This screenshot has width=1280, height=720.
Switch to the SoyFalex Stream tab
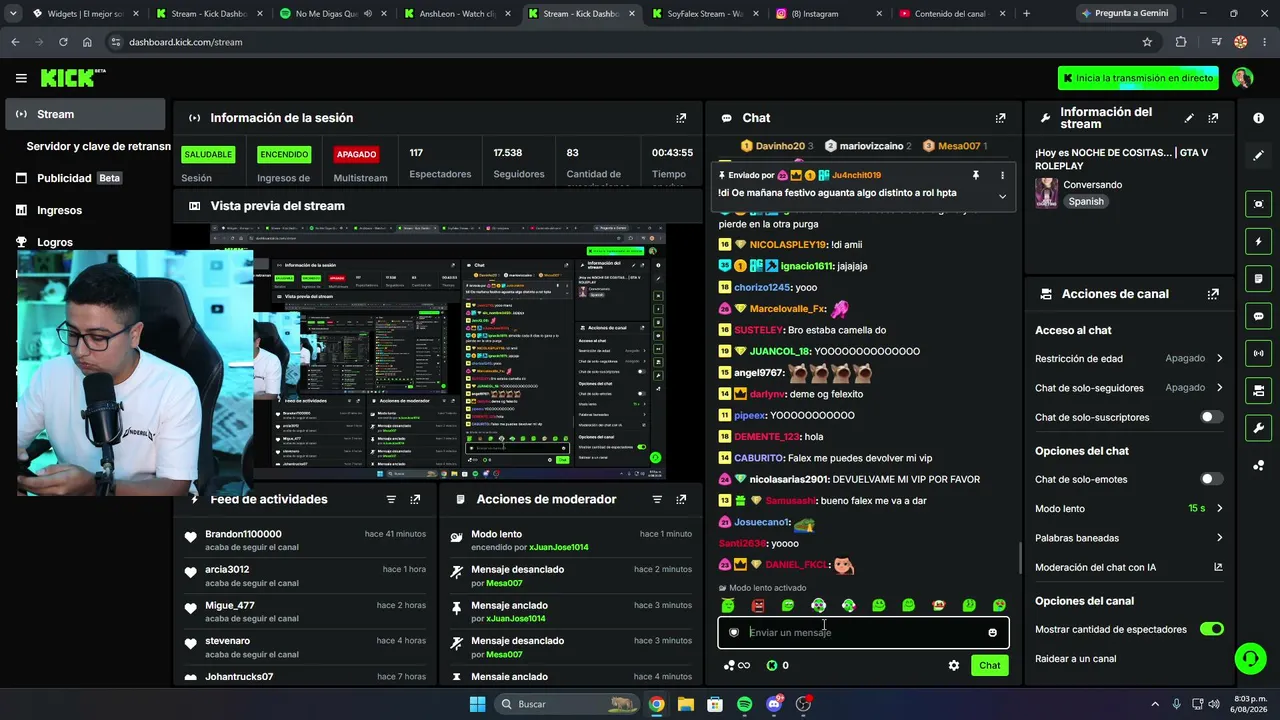[704, 14]
